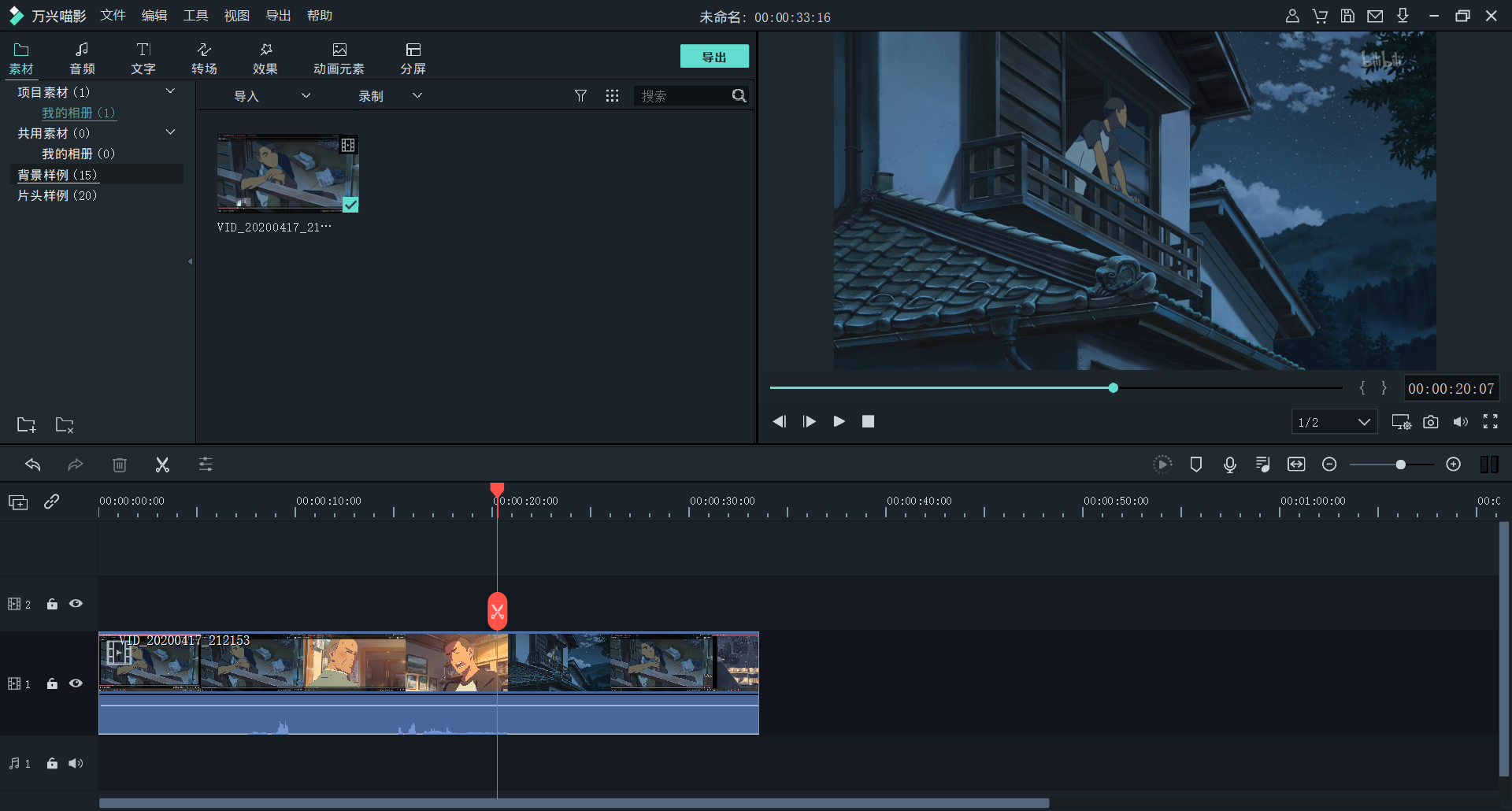This screenshot has height=811, width=1512.
Task: Click the undo arrow icon
Action: point(33,465)
